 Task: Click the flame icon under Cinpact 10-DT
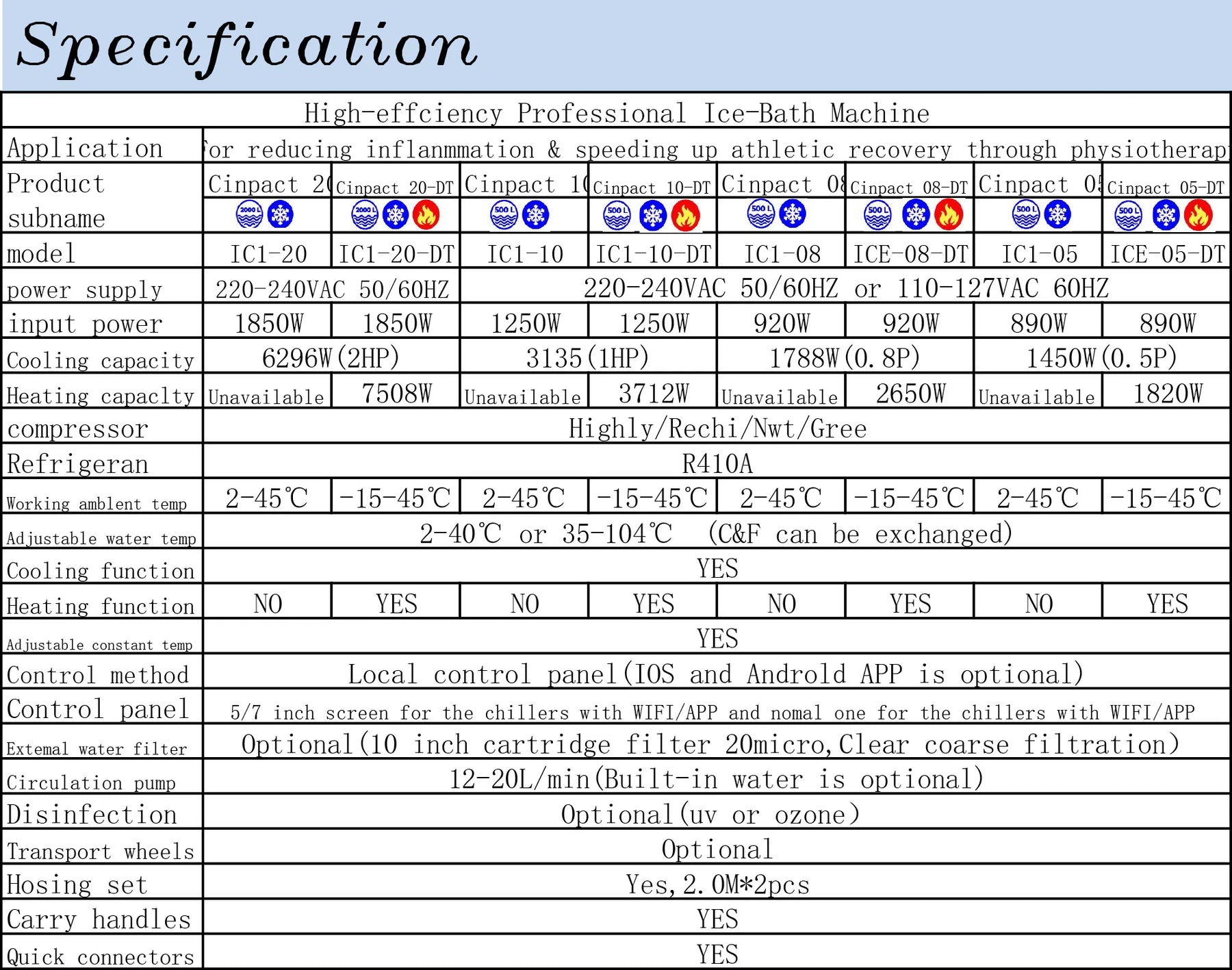[x=685, y=216]
